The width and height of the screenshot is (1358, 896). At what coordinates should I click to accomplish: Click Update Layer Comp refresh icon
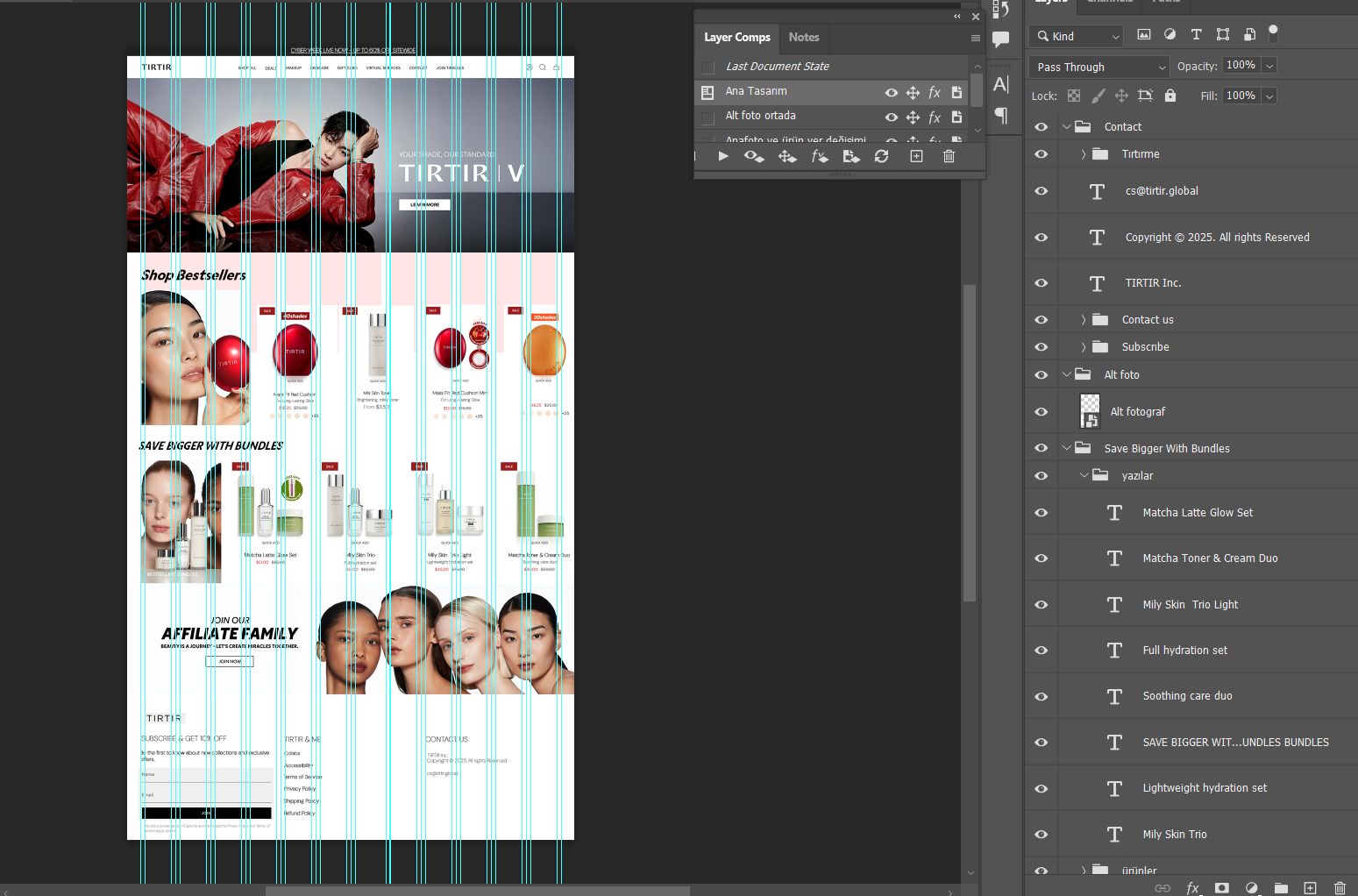pyautogui.click(x=881, y=156)
